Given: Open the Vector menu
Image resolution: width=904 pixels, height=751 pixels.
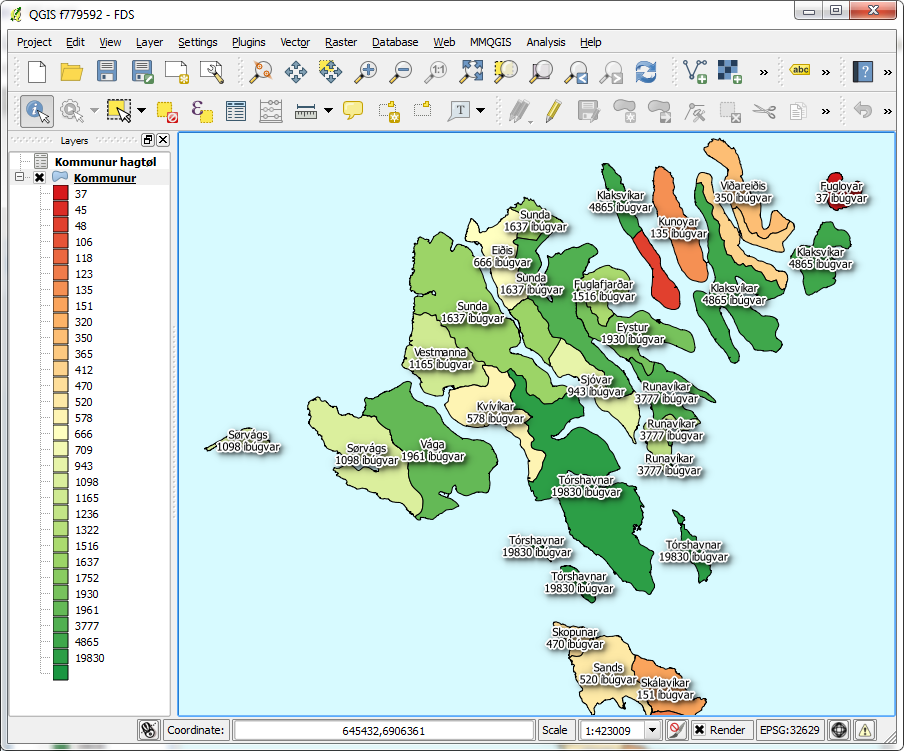Looking at the screenshot, I should click(295, 42).
